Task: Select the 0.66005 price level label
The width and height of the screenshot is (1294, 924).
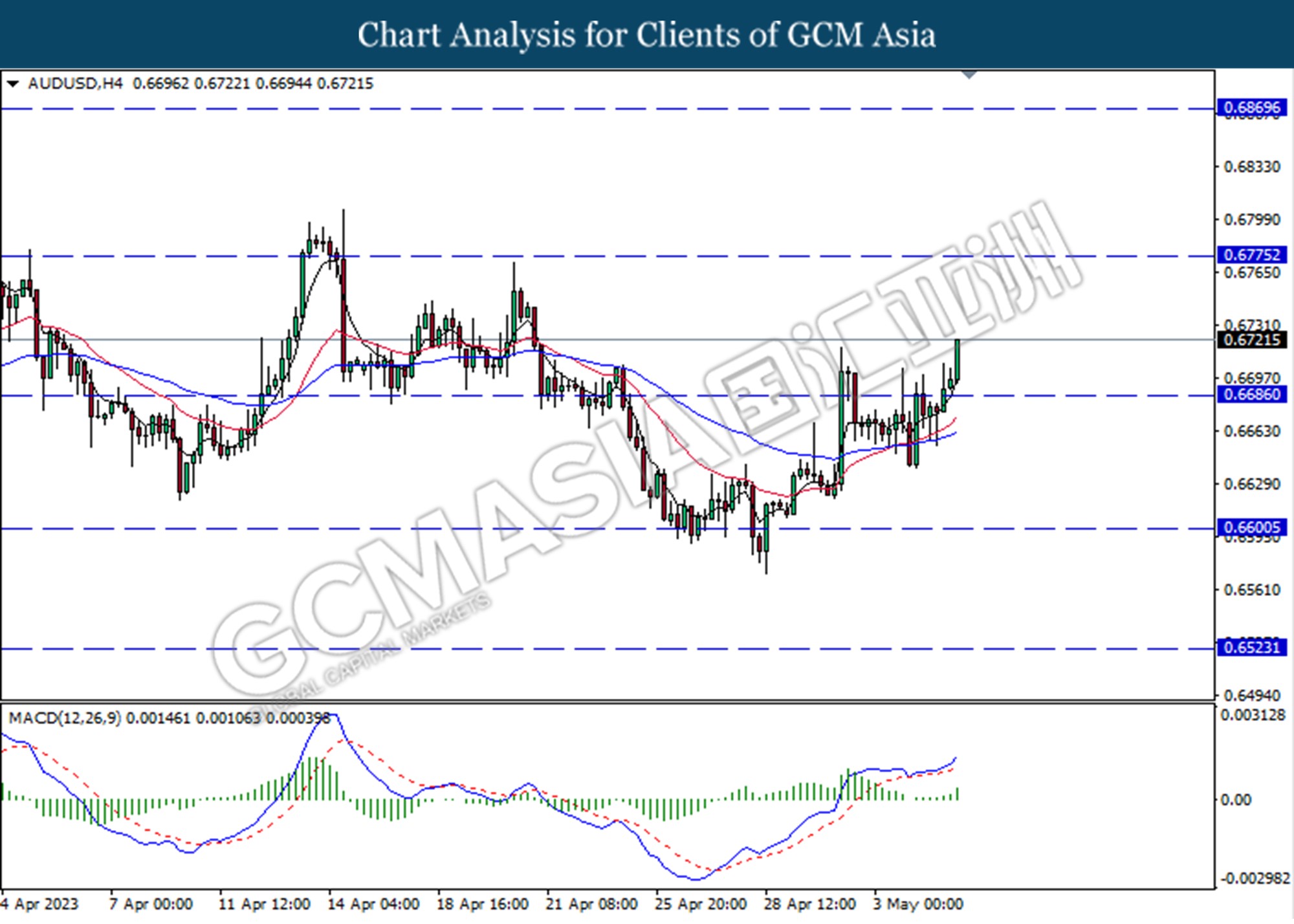Action: (x=1252, y=528)
